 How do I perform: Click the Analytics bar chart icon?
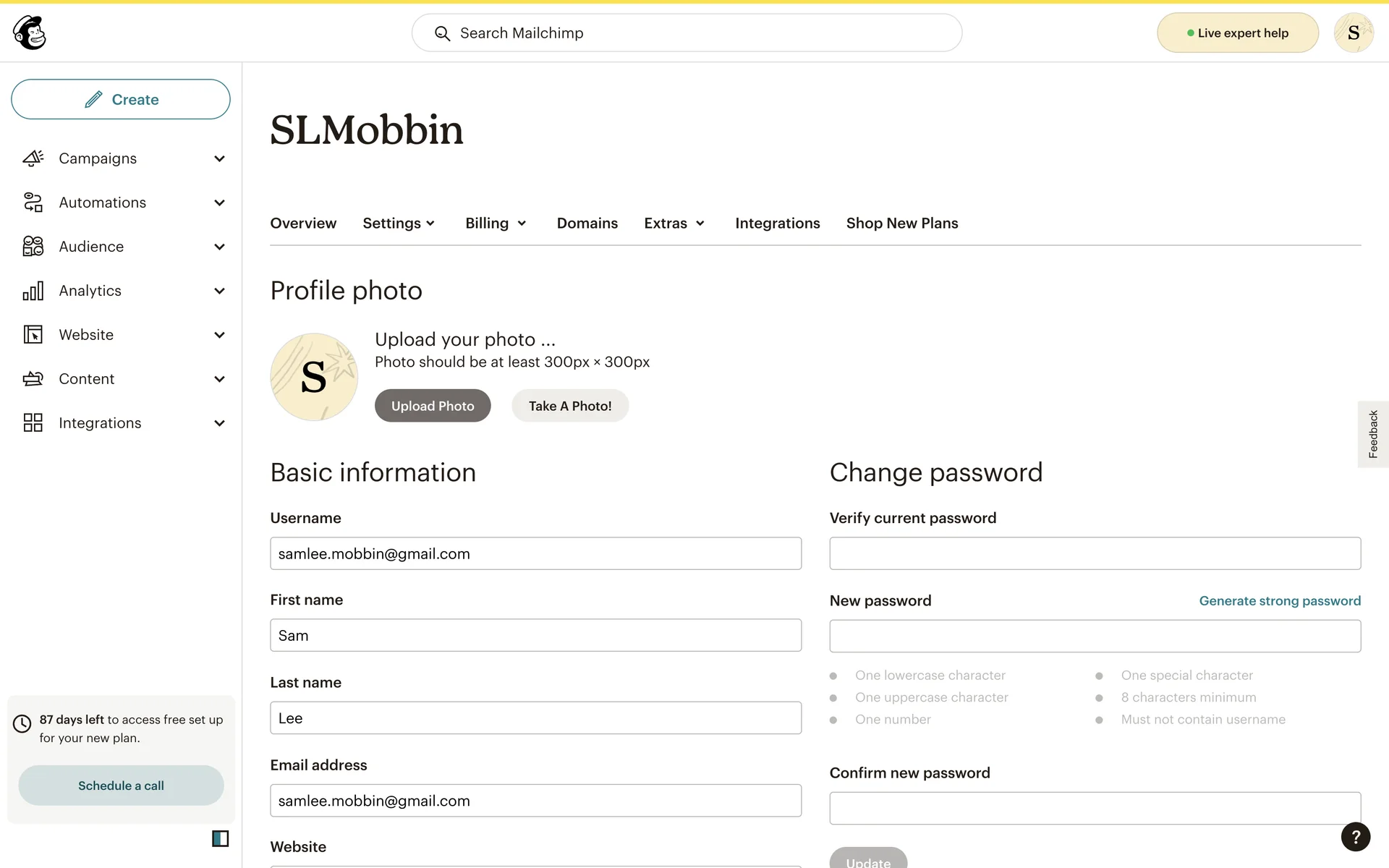[x=33, y=291]
